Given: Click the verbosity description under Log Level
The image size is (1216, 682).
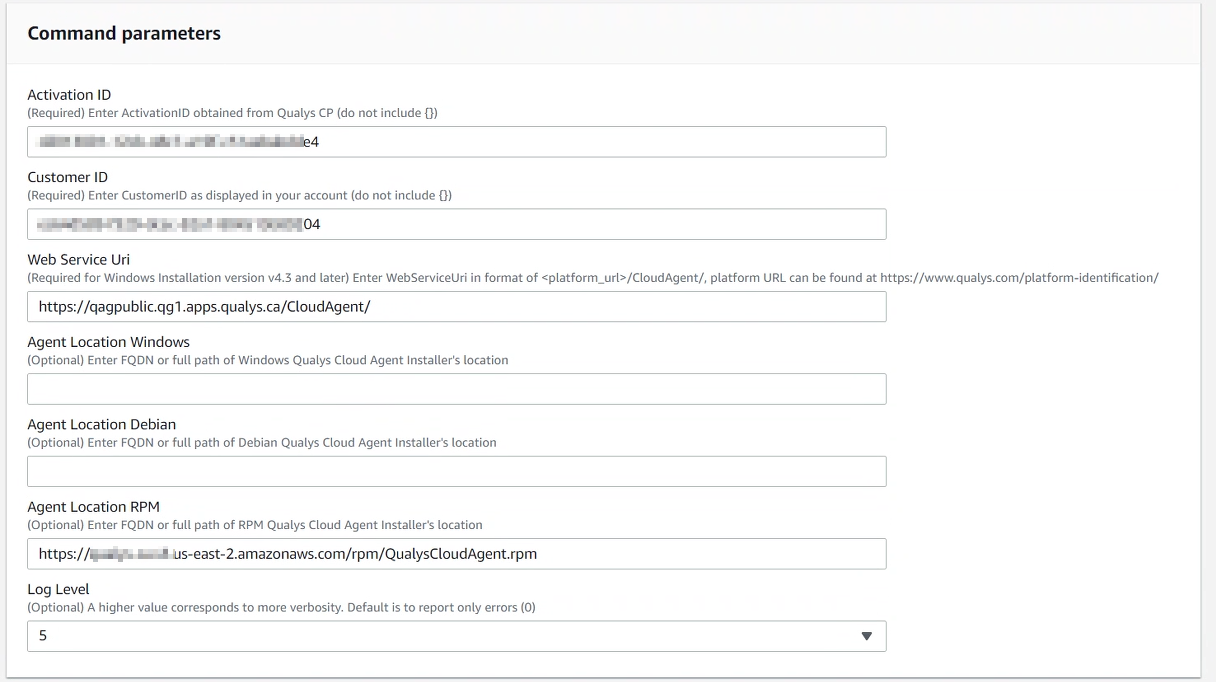Looking at the screenshot, I should tap(281, 607).
